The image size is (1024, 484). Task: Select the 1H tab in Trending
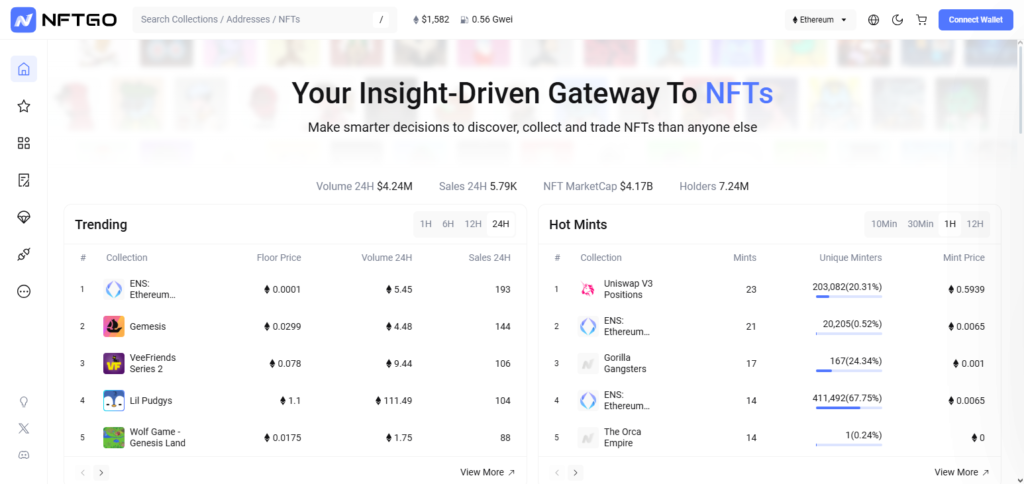coord(426,224)
